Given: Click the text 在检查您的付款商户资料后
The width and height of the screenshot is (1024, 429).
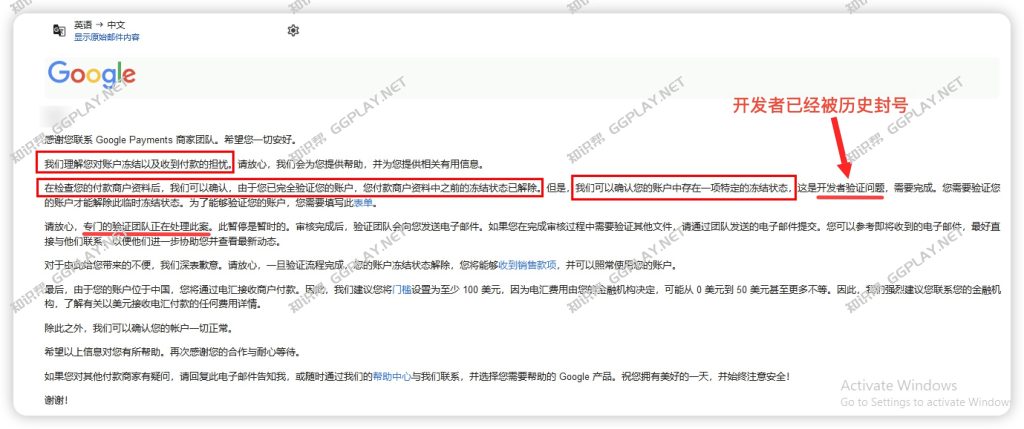Looking at the screenshot, I should (105, 189).
